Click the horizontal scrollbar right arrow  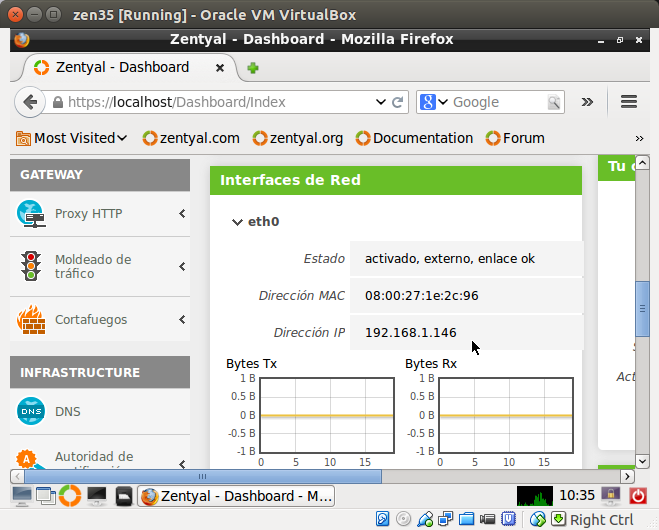click(x=627, y=476)
